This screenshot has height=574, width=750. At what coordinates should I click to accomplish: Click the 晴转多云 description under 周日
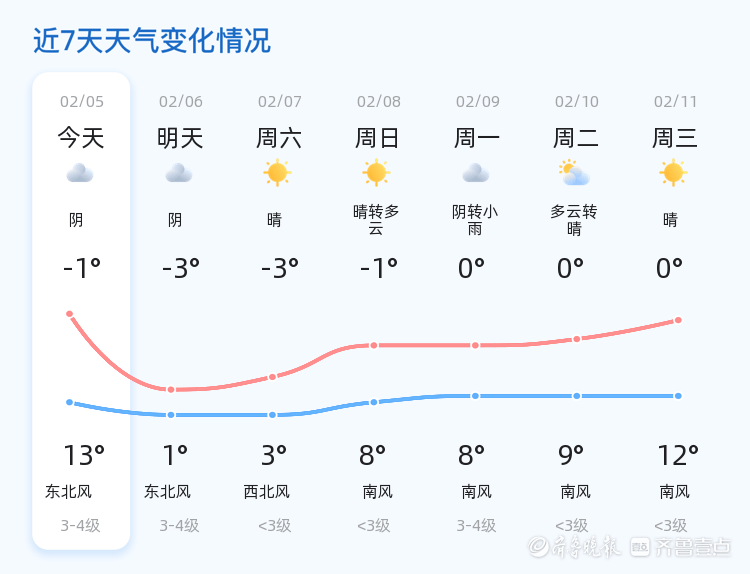(x=376, y=220)
